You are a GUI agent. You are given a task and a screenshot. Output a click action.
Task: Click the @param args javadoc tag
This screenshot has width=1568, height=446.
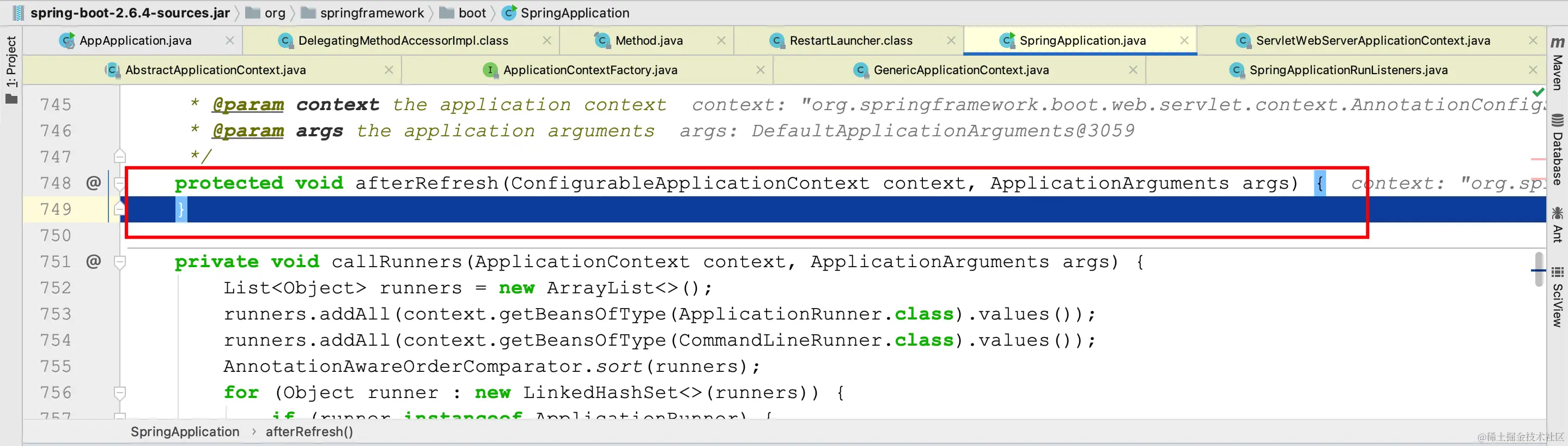277,131
